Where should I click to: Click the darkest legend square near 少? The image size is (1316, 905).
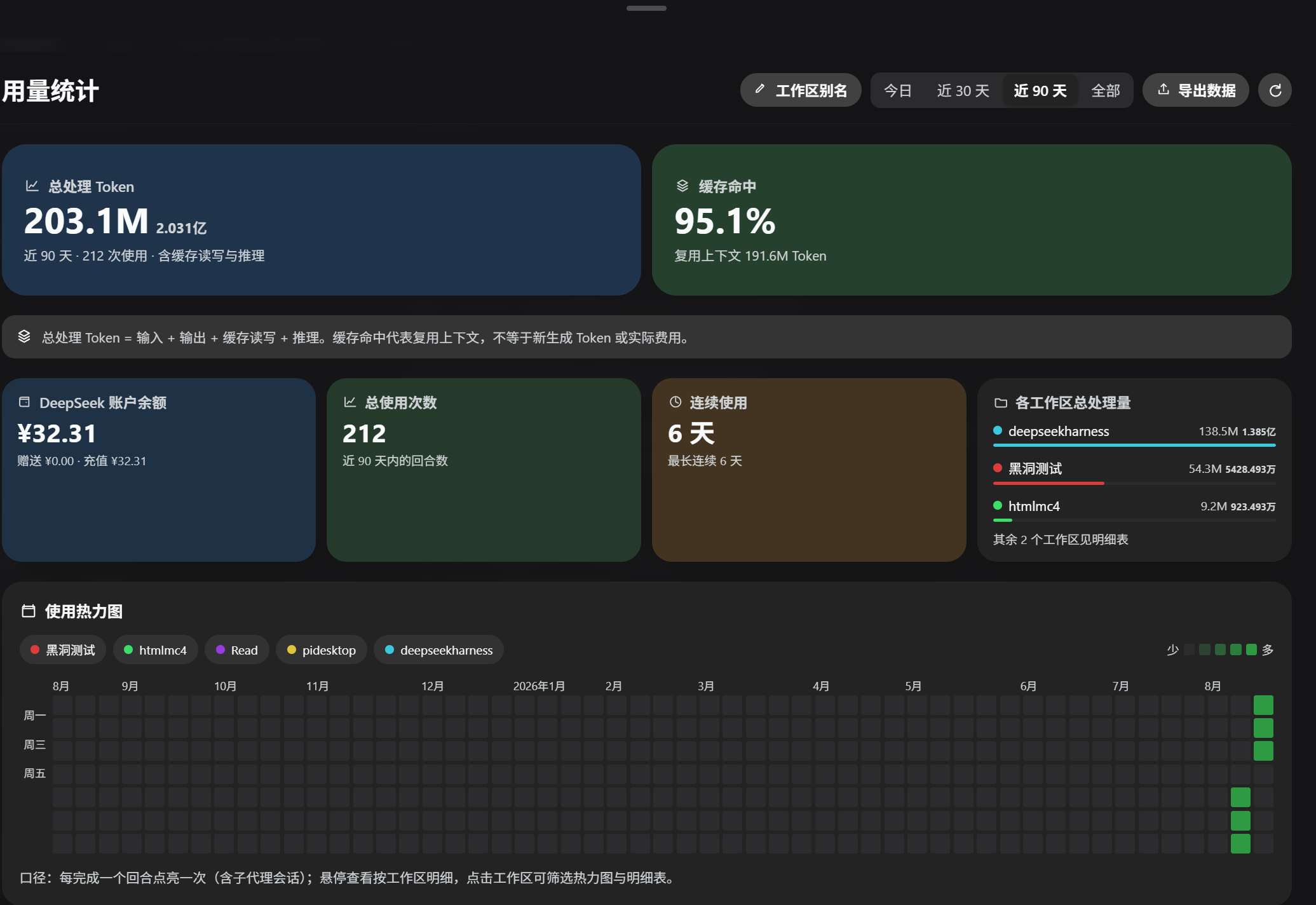tap(1189, 650)
